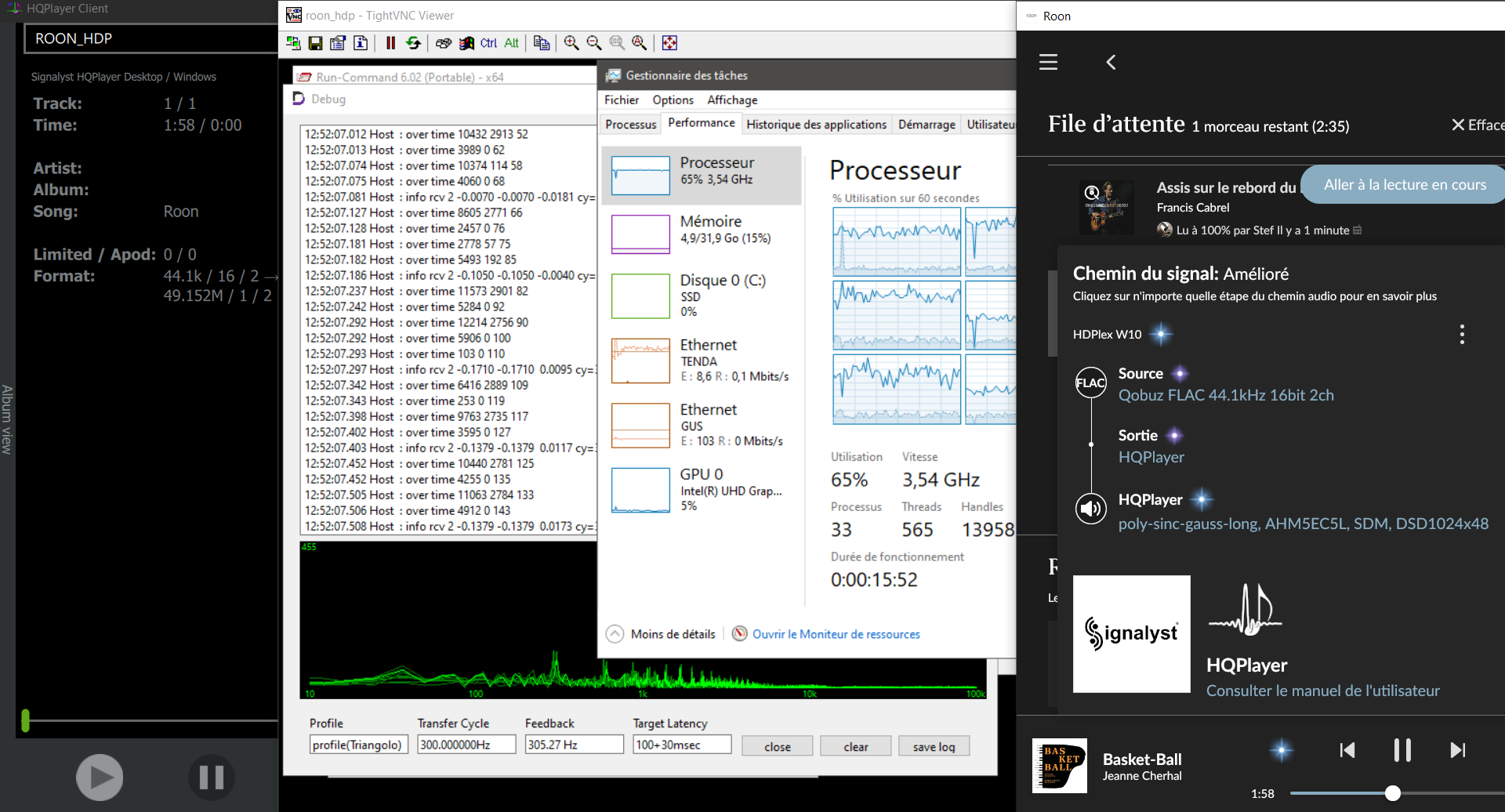Switch to the Démarrage tab
Image resolution: width=1505 pixels, height=812 pixels.
(927, 124)
